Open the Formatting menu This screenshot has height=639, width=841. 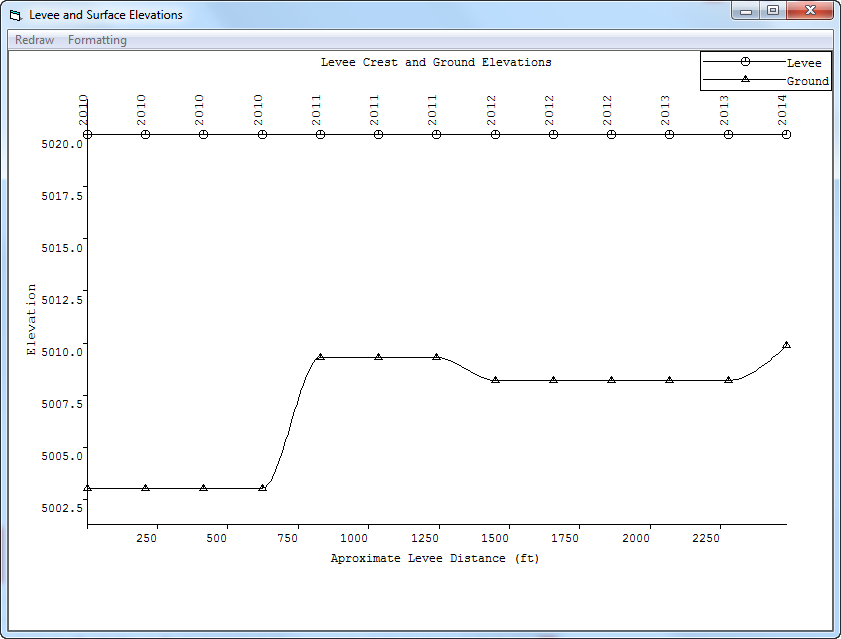(x=97, y=40)
